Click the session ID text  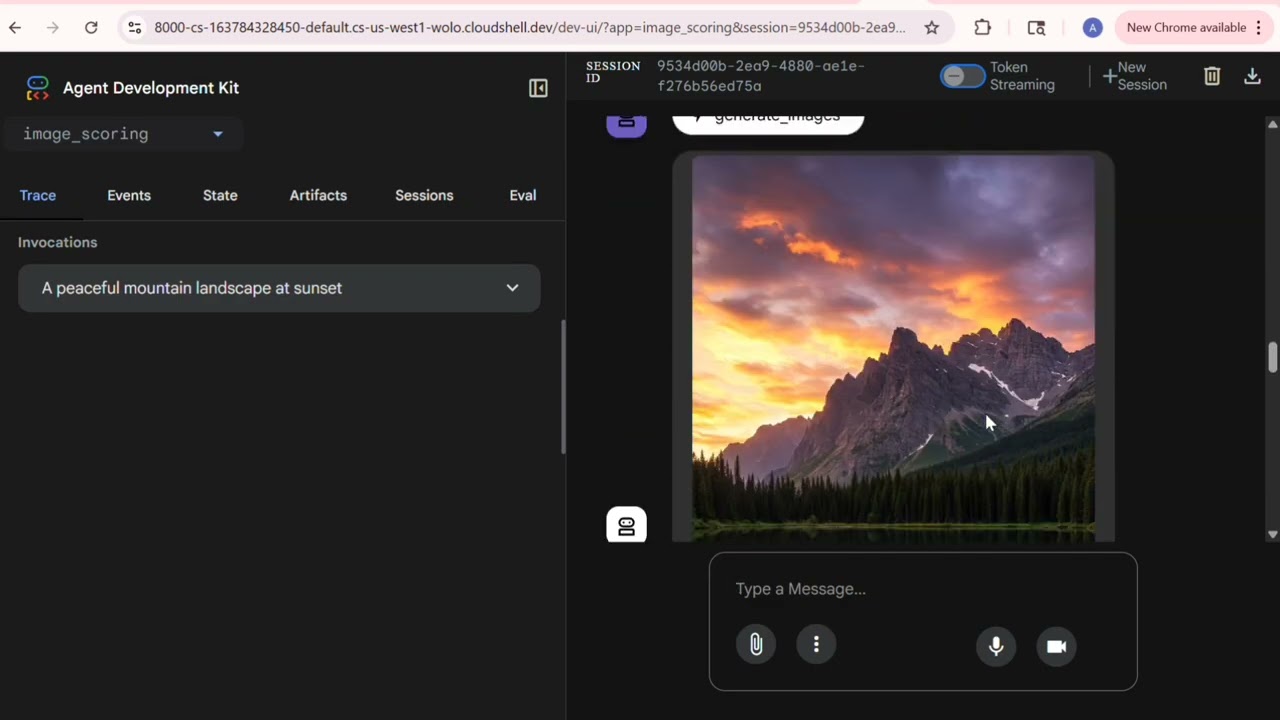760,76
